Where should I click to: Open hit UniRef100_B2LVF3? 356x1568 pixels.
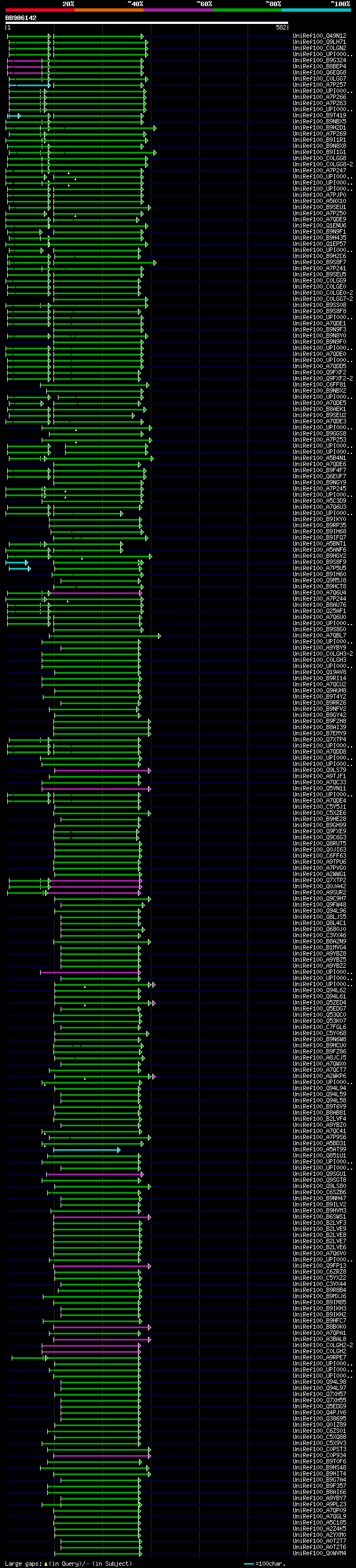pos(319,1224)
